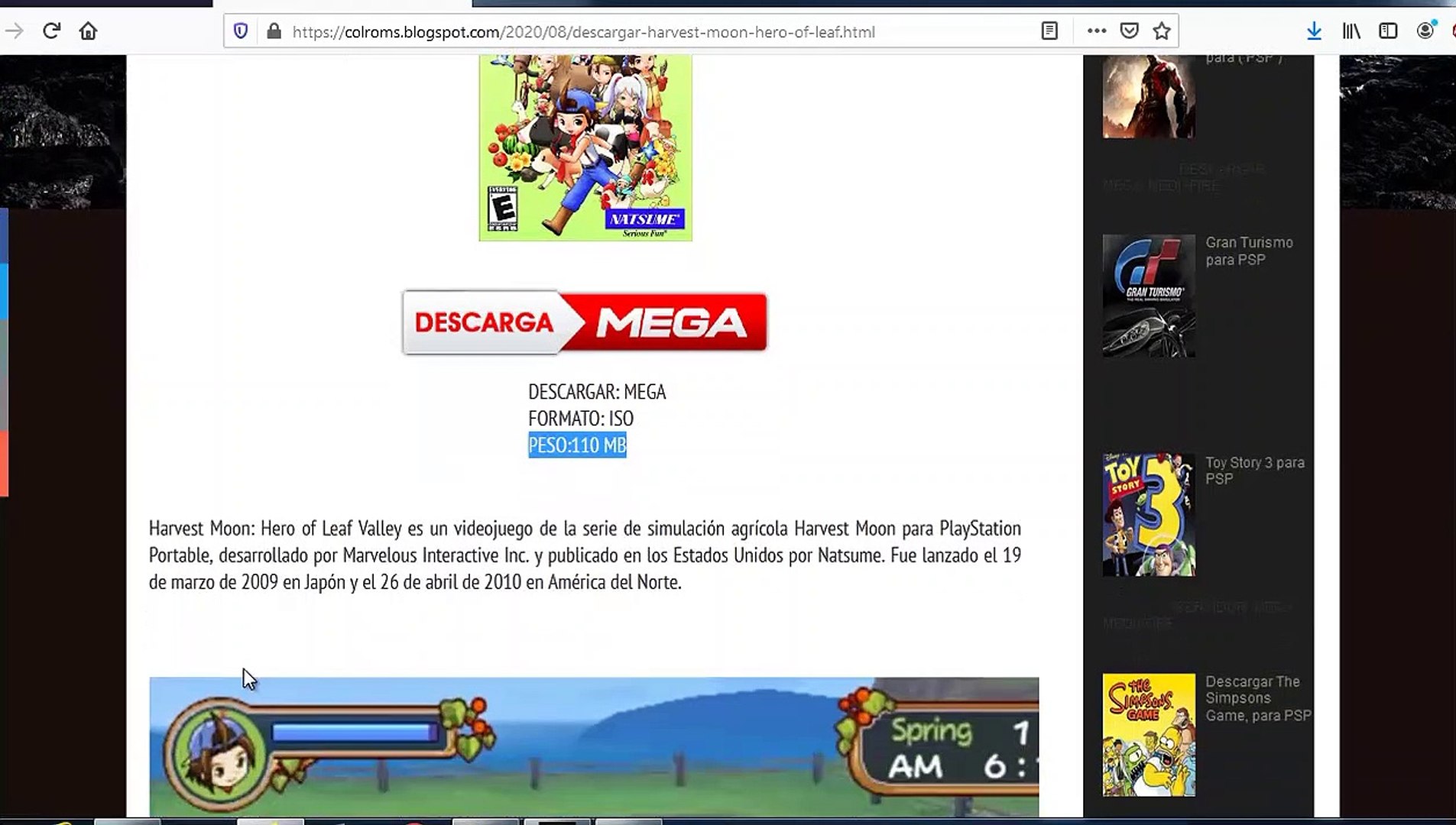This screenshot has height=825, width=1456.
Task: Open the Gran Turismo para PSP link
Action: tap(1249, 251)
